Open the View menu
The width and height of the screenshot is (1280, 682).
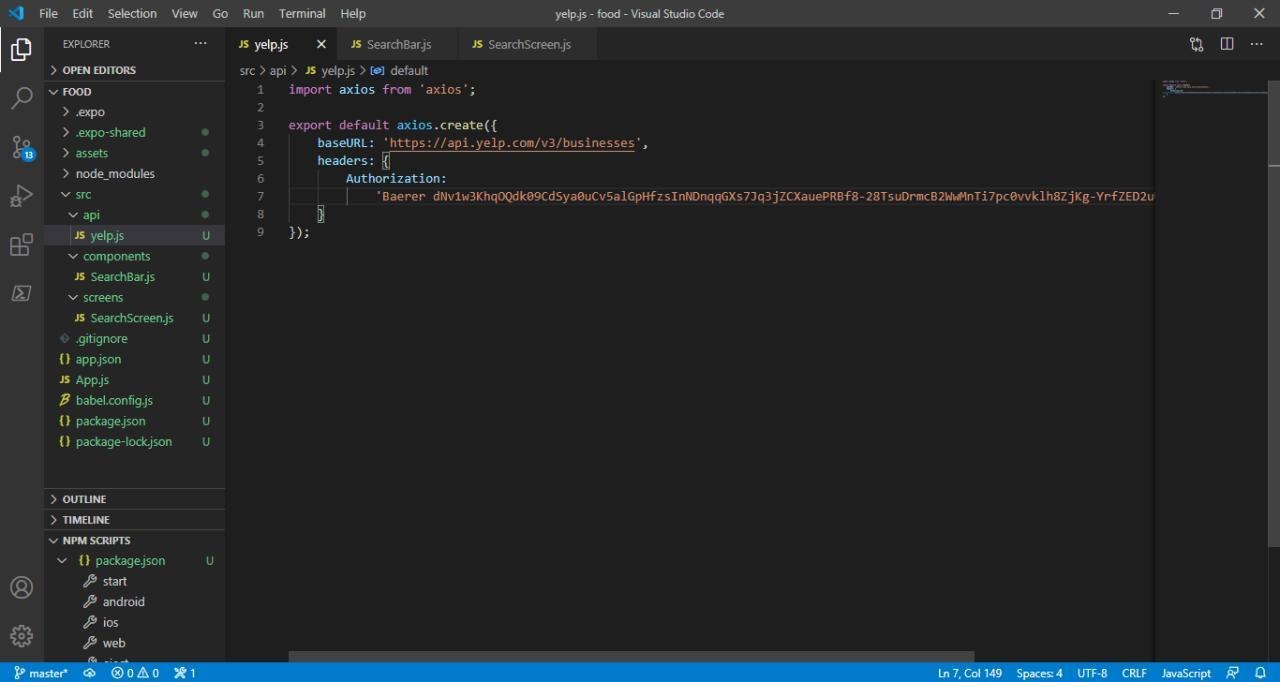(184, 14)
